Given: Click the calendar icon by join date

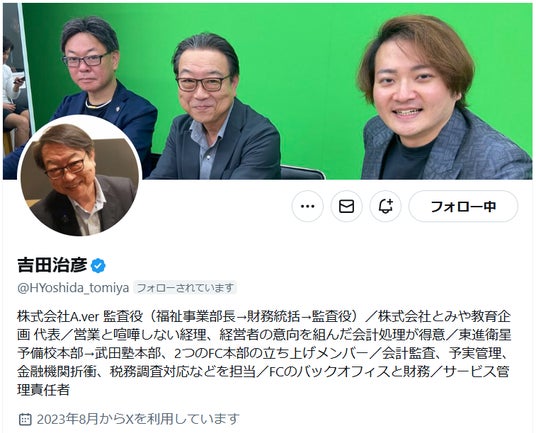Looking at the screenshot, I should coord(25,419).
